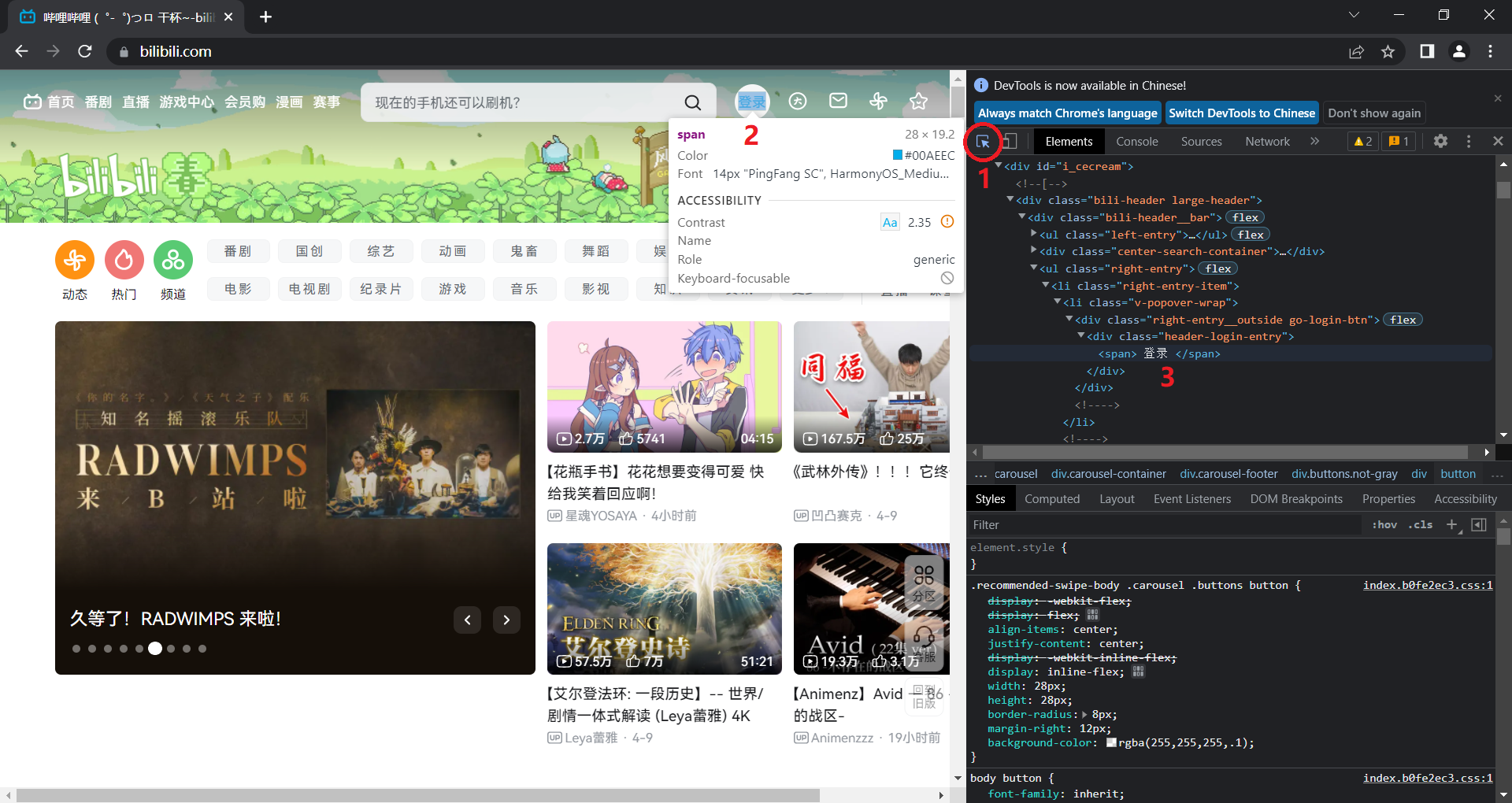The width and height of the screenshot is (1512, 803).
Task: Open favorites star icon in header
Action: pyautogui.click(x=918, y=101)
